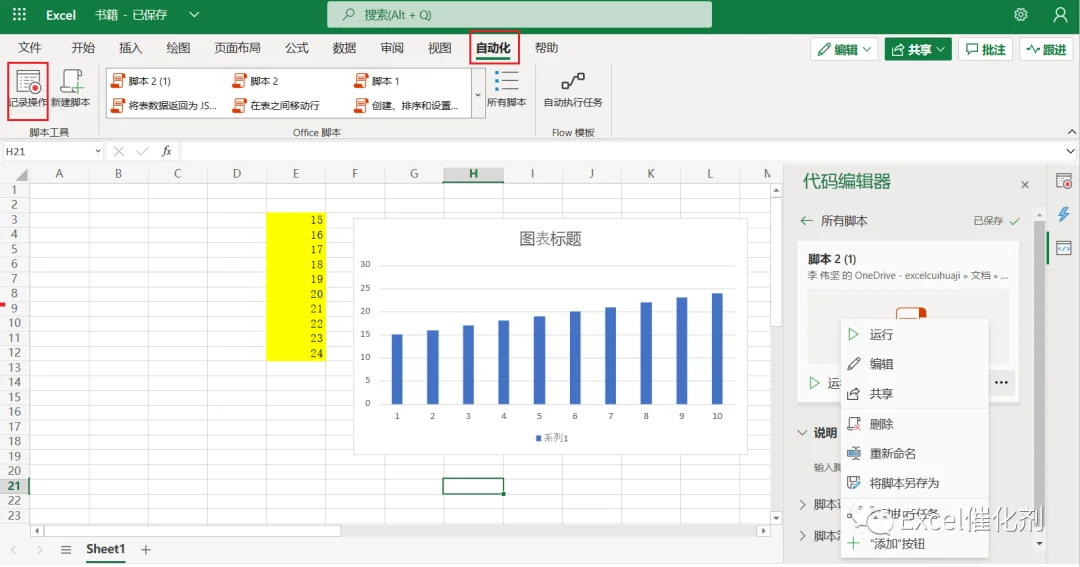Image resolution: width=1080 pixels, height=567 pixels.
Task: Click the back arrow beside 所有脚本
Action: click(x=807, y=220)
